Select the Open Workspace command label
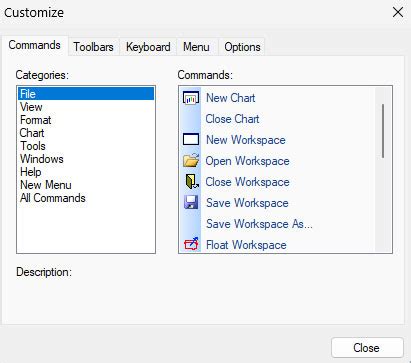 coord(247,161)
